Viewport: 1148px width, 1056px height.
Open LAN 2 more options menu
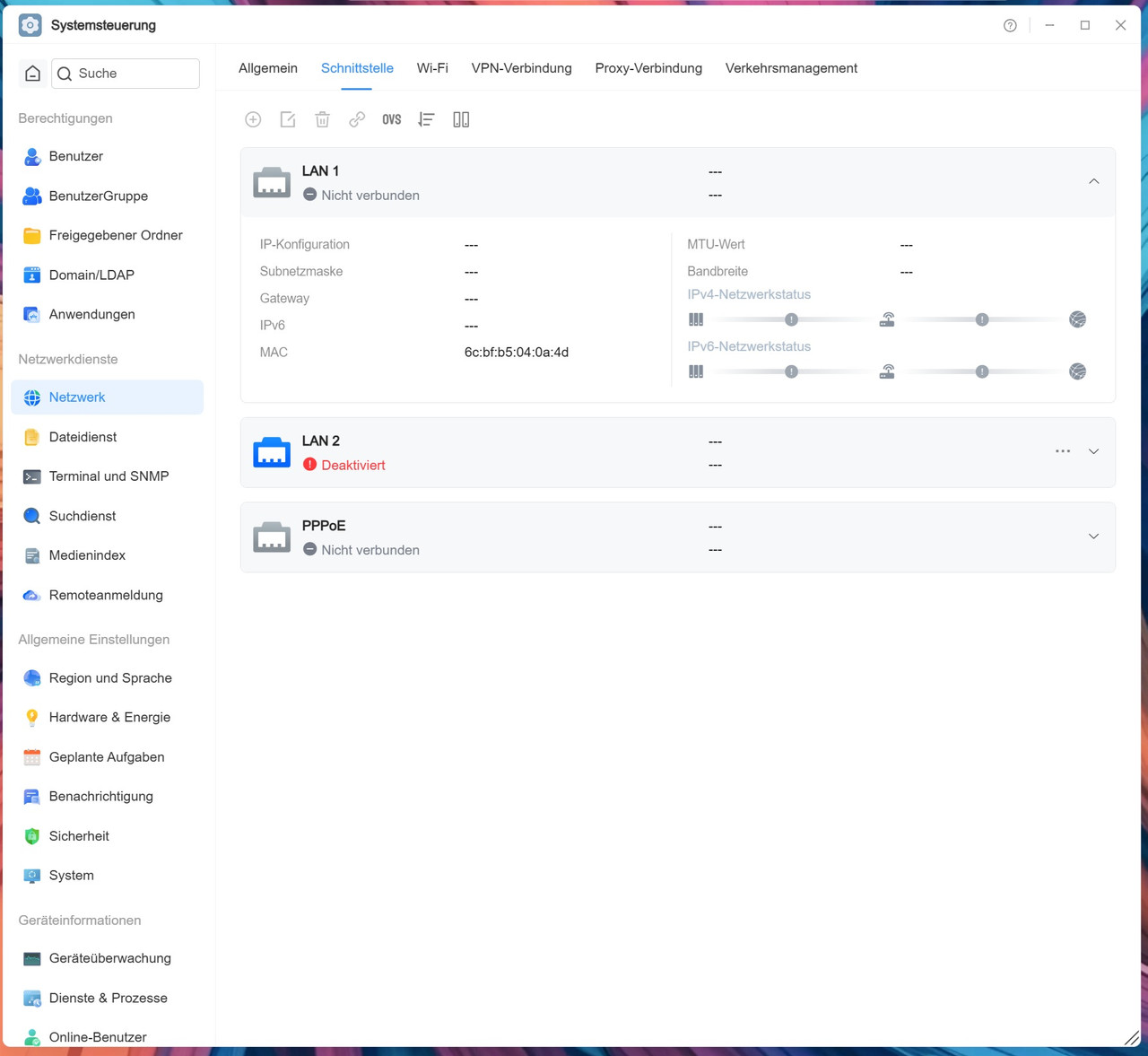[1063, 451]
